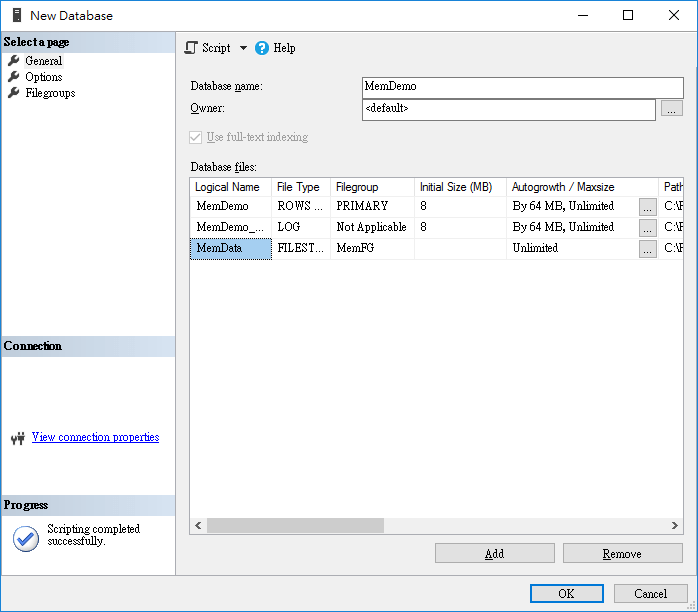This screenshot has height=612, width=698.
Task: Select the MemData logical name cell
Action: [230, 248]
